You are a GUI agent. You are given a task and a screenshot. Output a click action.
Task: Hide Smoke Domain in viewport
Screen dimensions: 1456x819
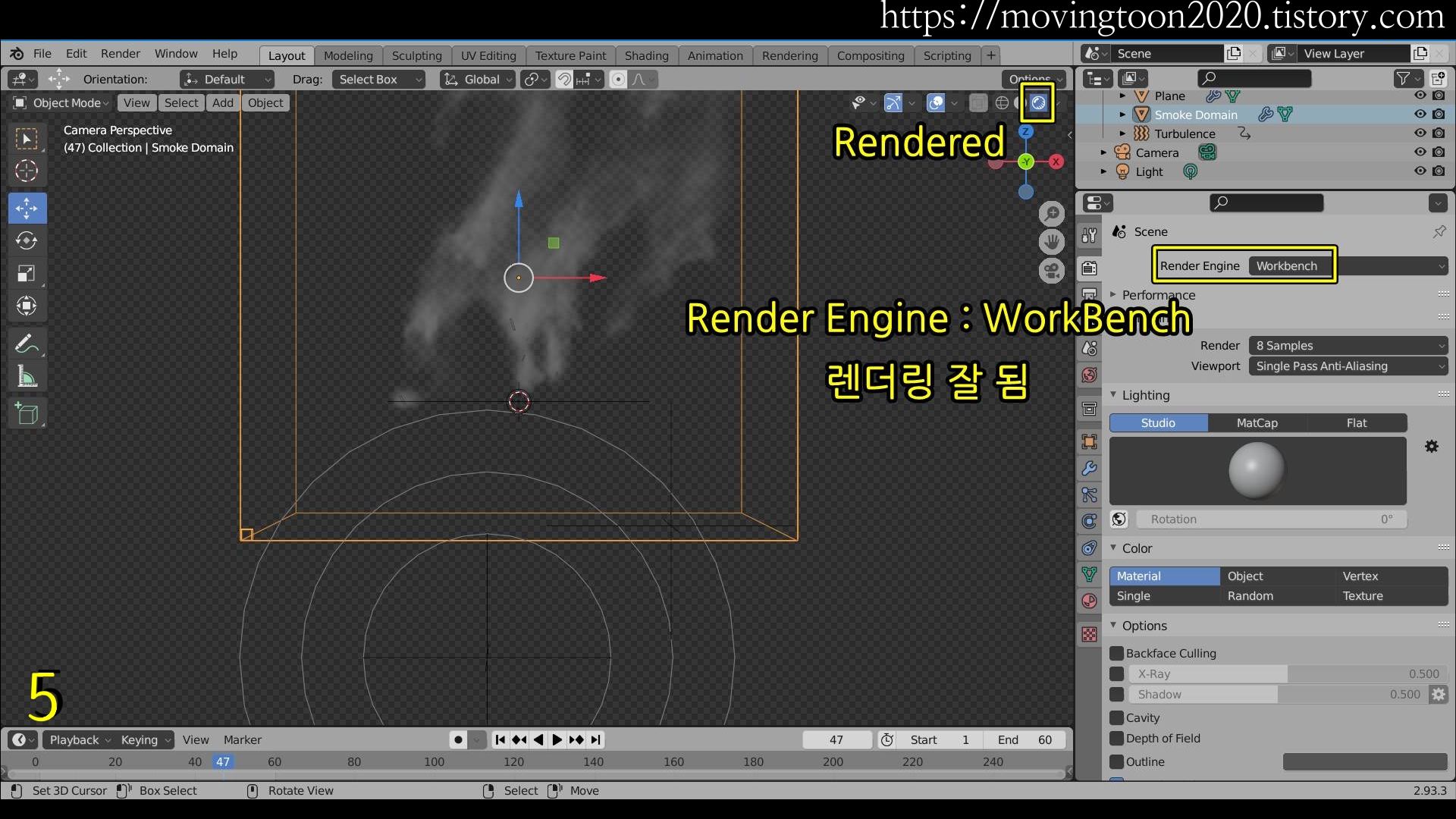tap(1420, 114)
